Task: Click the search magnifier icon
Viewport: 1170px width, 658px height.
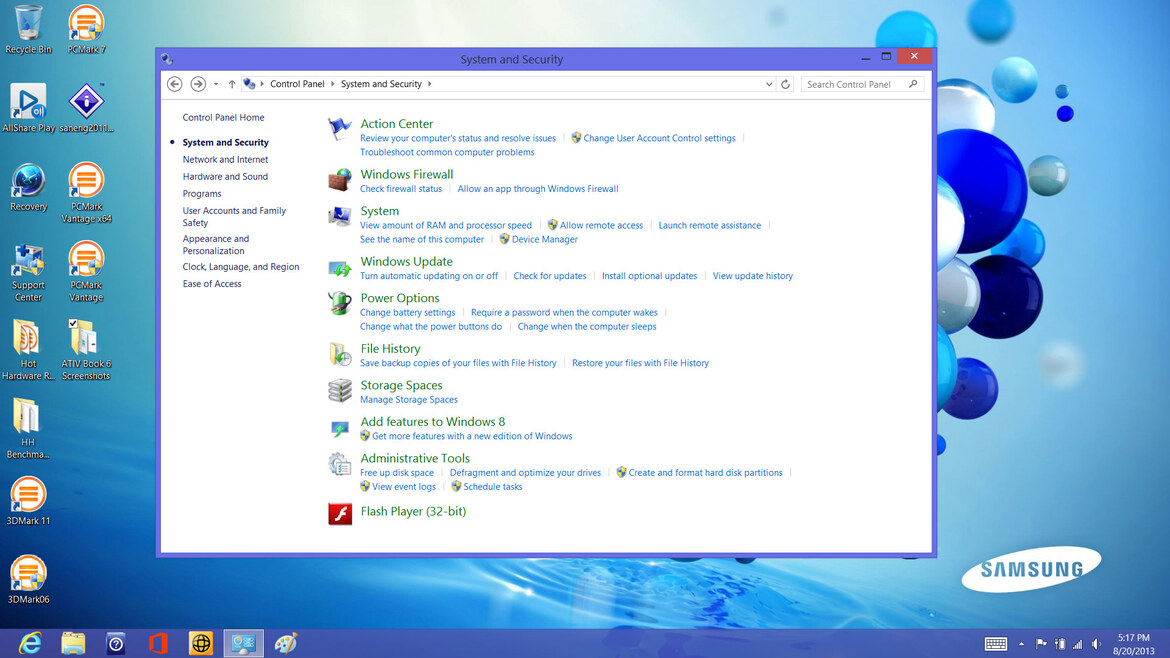Action: [x=913, y=84]
